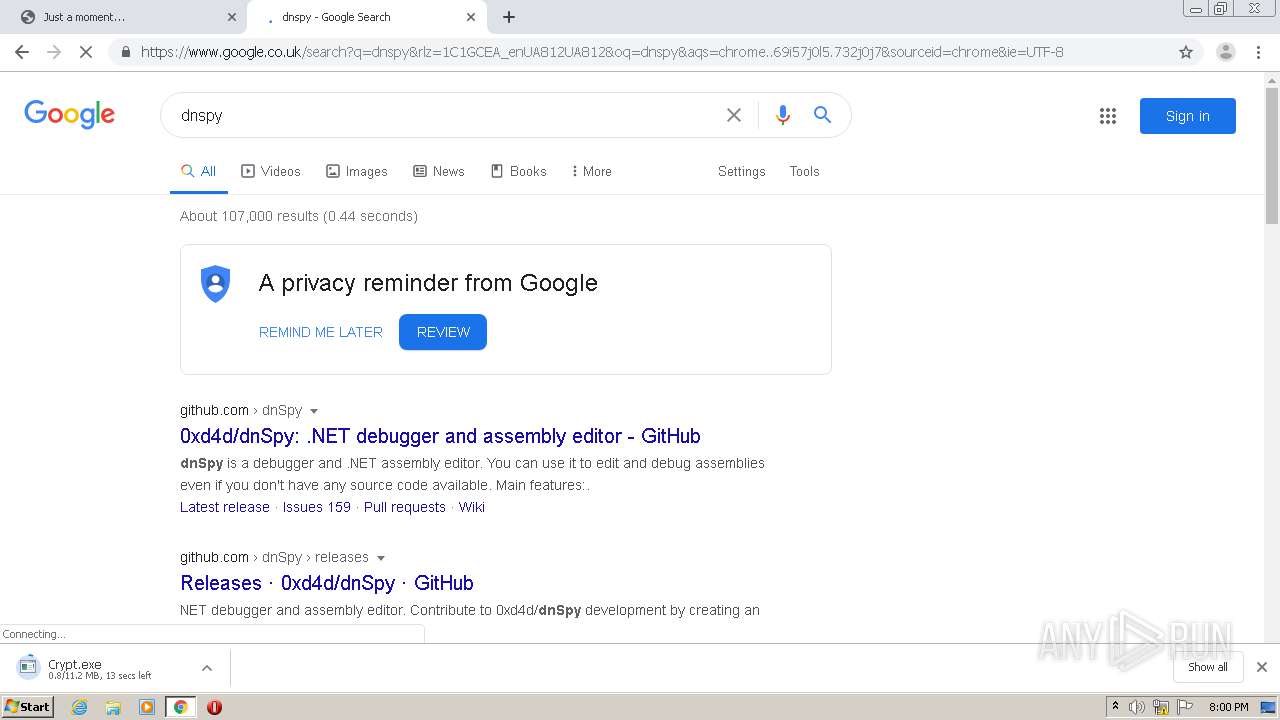Close the downloads bar

click(x=1262, y=667)
